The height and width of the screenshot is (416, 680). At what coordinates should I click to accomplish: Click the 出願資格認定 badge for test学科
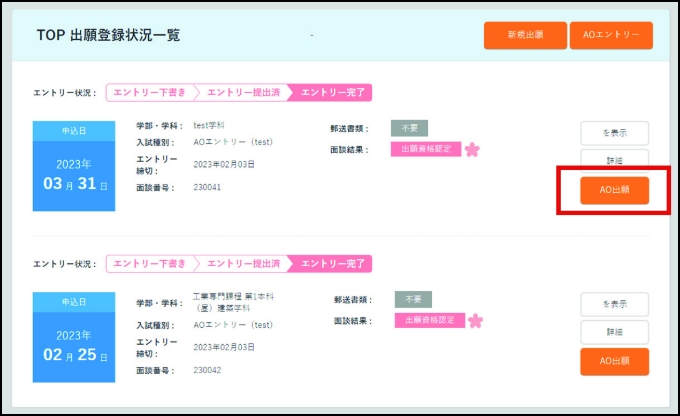pos(425,149)
